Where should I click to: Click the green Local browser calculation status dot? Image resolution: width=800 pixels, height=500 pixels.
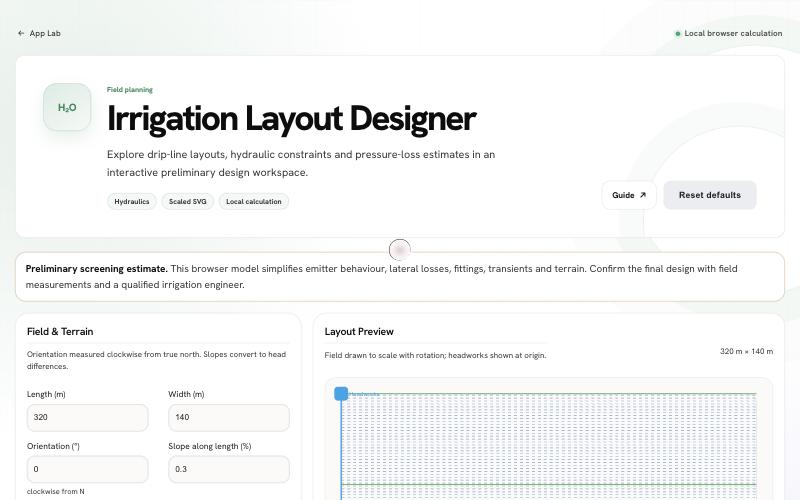pyautogui.click(x=678, y=34)
